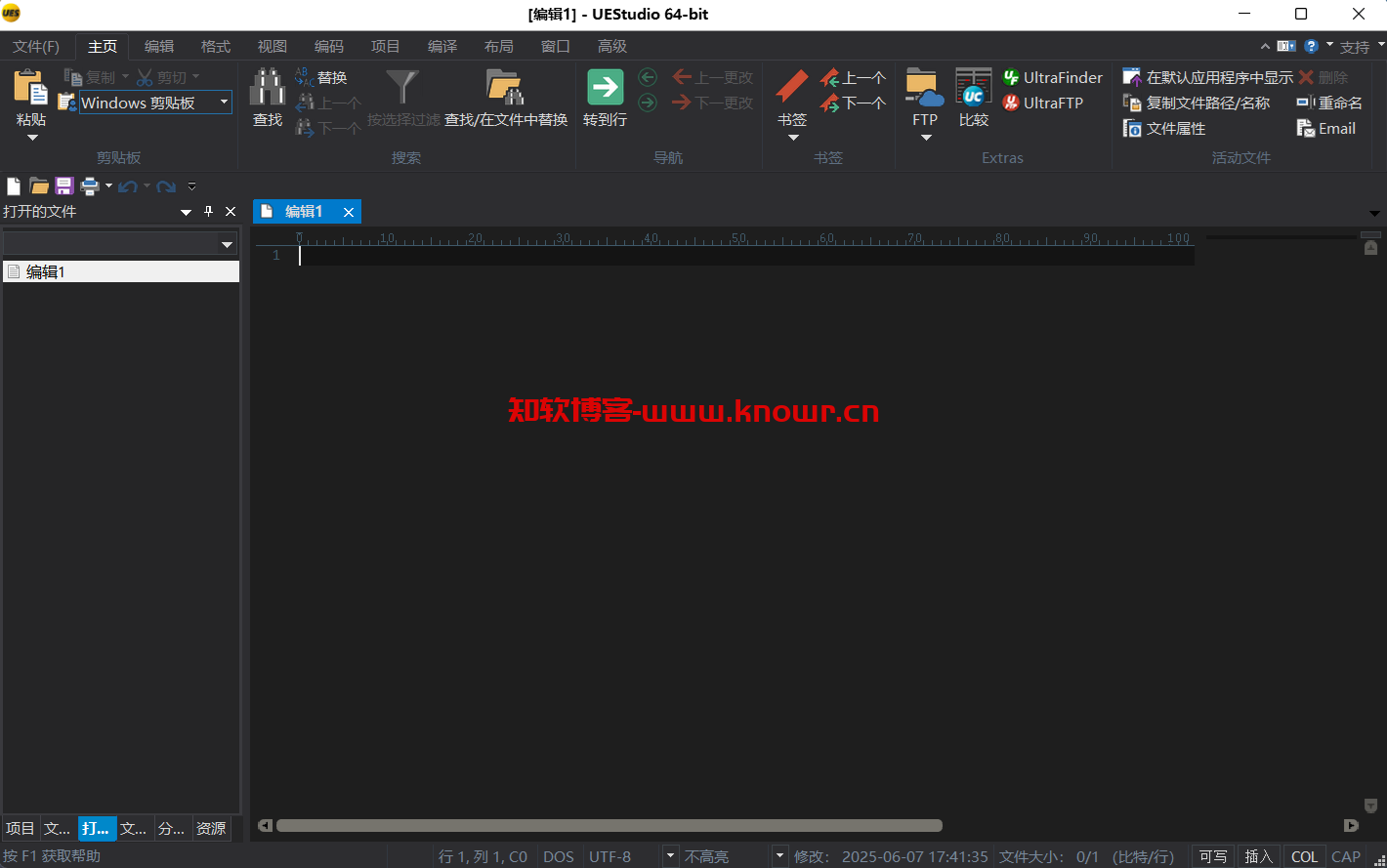The height and width of the screenshot is (868, 1387).
Task: Switch to the 视图 (View) ribbon tab
Action: [x=272, y=46]
